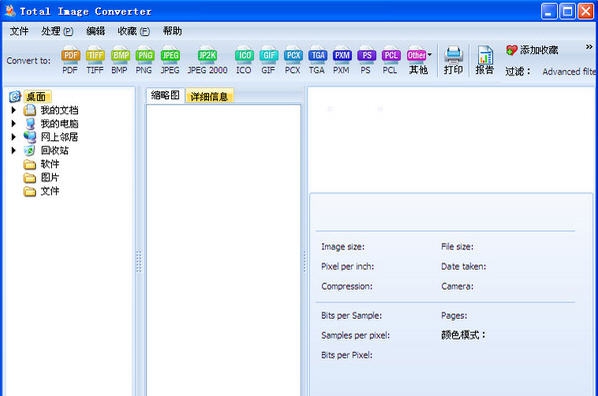
Task: Select the PCL format icon
Action: point(391,60)
